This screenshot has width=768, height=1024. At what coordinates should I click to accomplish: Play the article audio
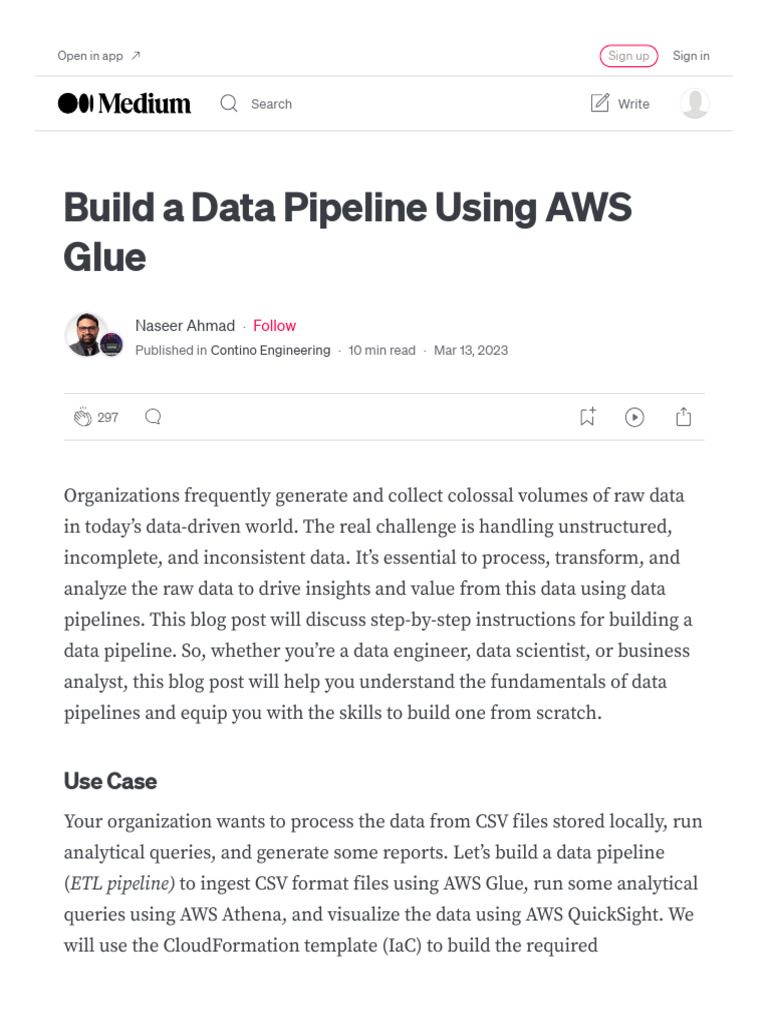(634, 417)
